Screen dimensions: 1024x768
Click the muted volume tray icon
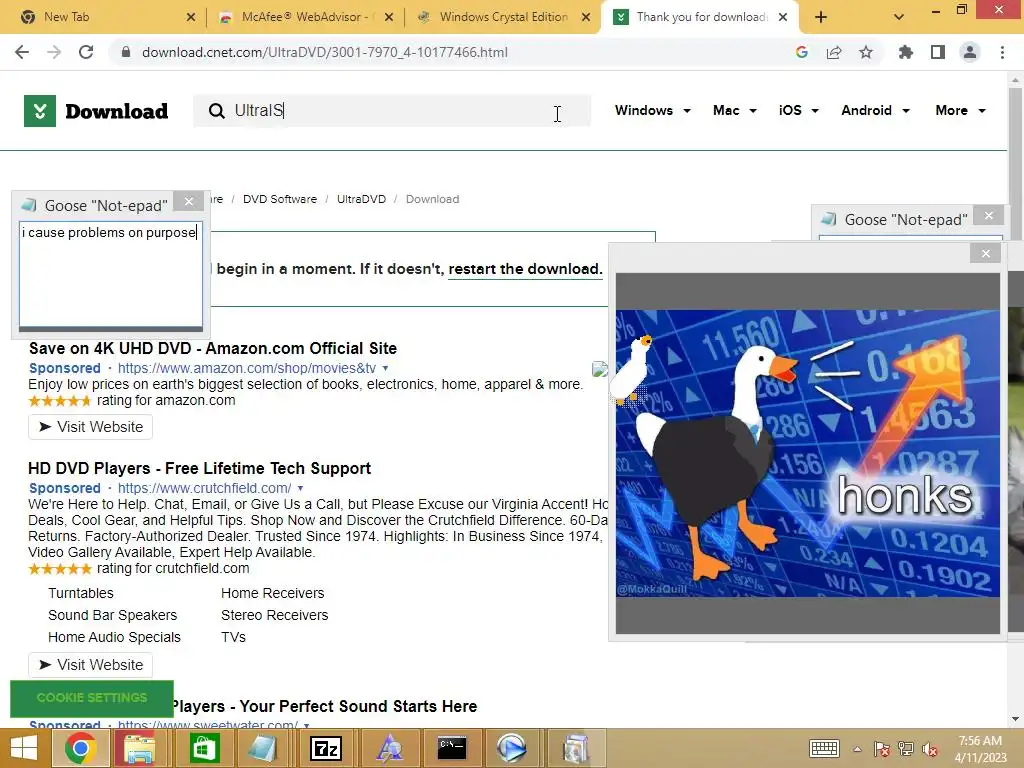point(930,749)
